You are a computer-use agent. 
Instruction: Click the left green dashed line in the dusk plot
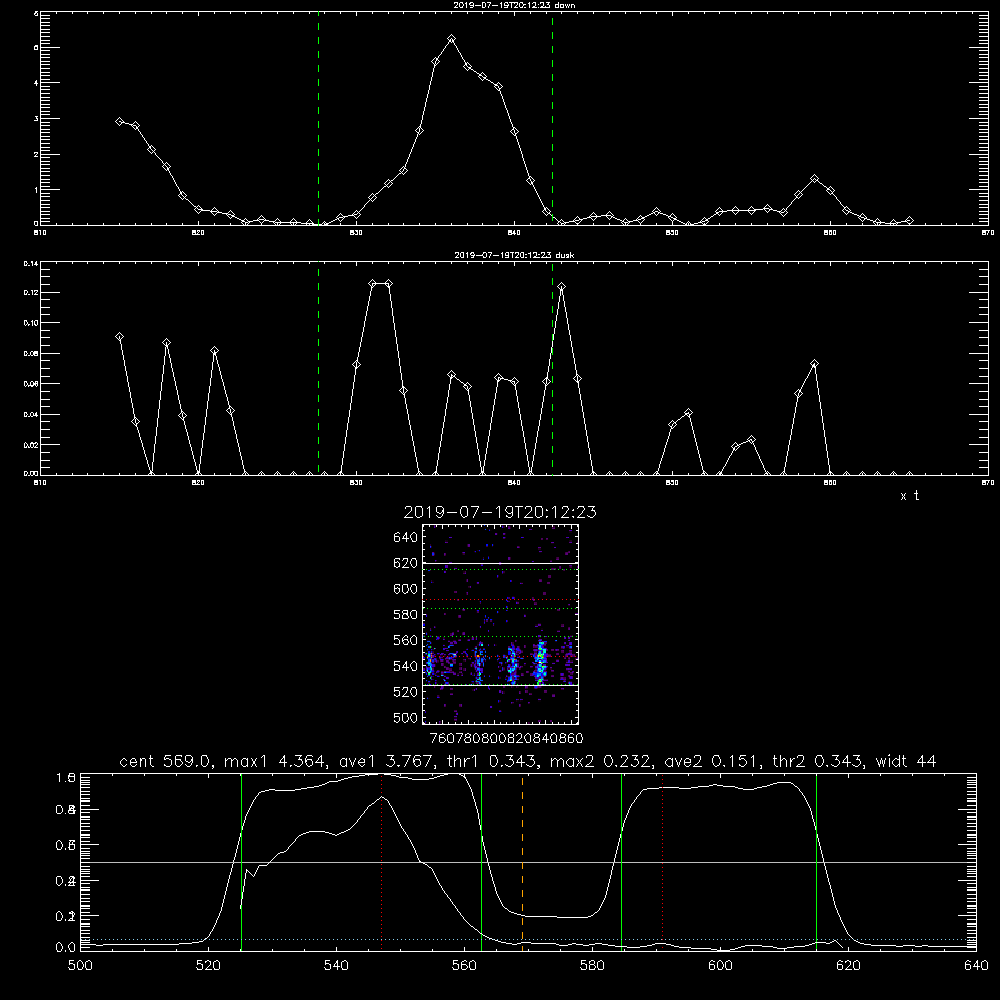pyautogui.click(x=318, y=370)
